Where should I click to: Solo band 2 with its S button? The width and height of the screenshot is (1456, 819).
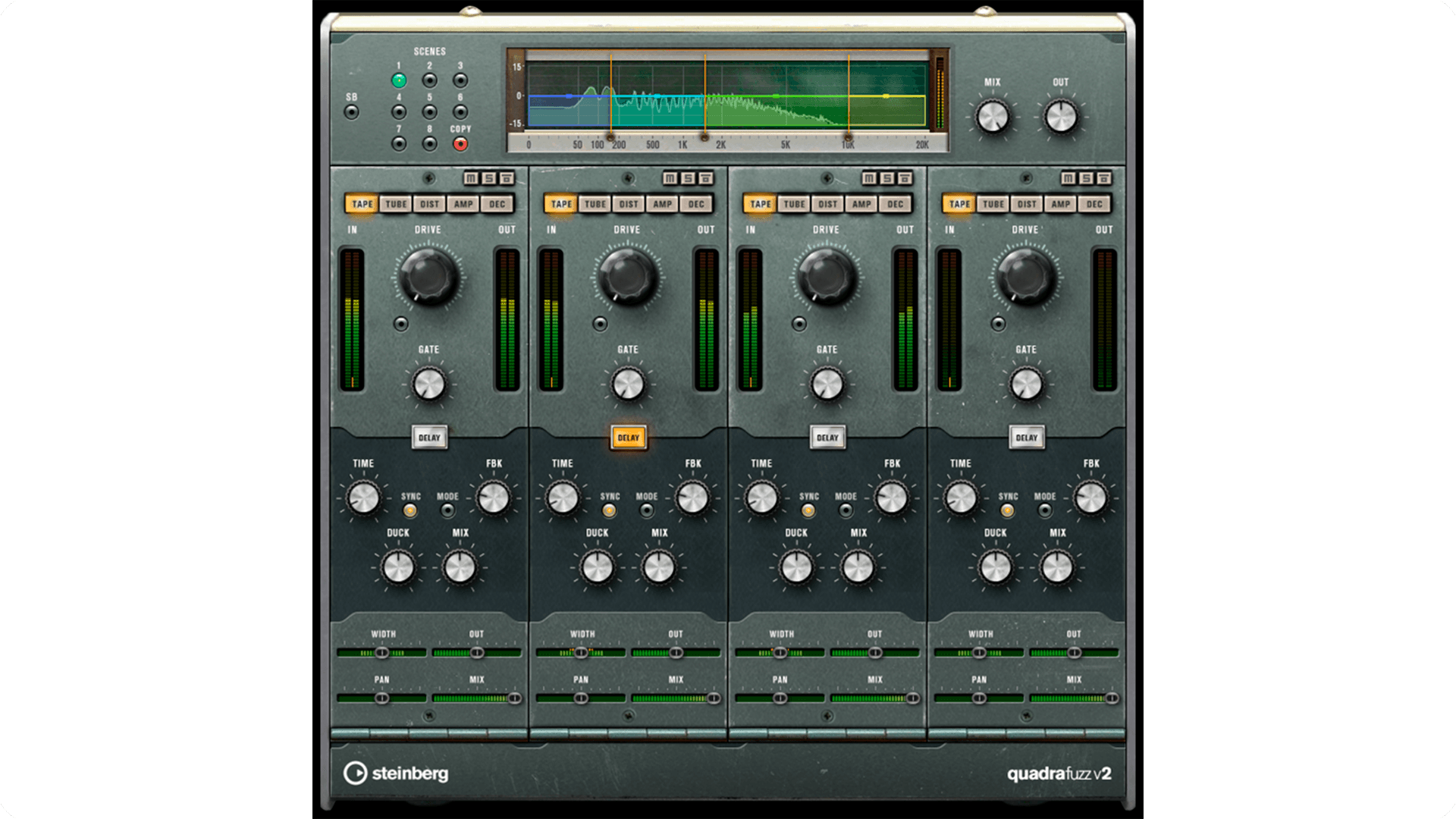coord(688,178)
